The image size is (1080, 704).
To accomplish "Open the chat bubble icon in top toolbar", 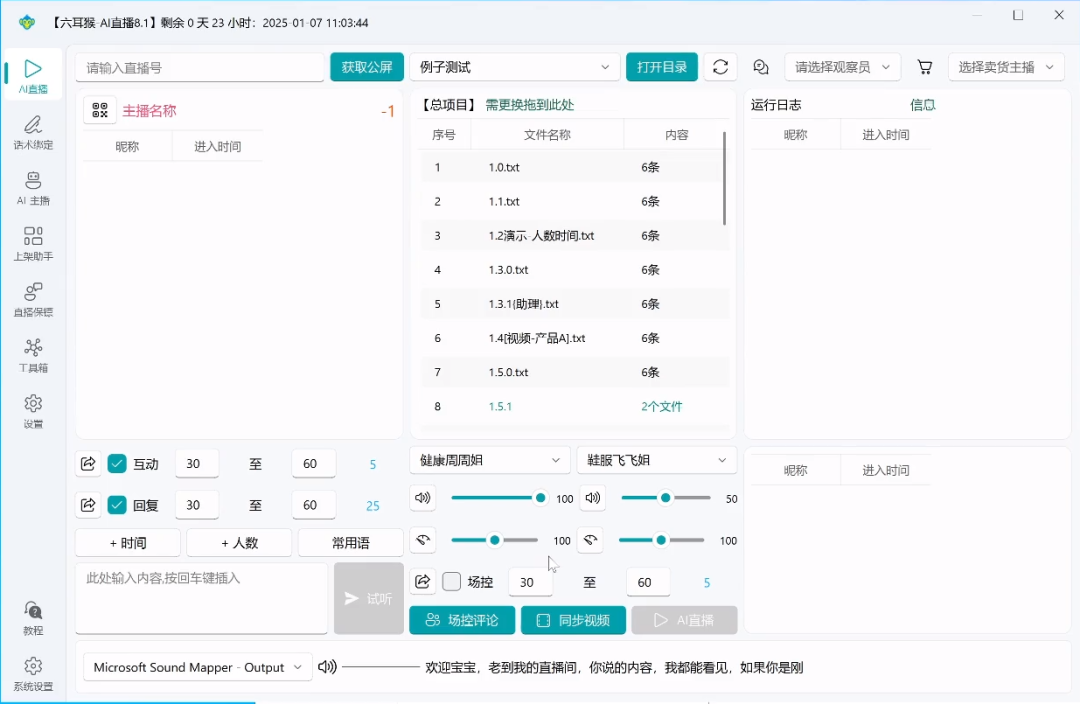I will (761, 67).
